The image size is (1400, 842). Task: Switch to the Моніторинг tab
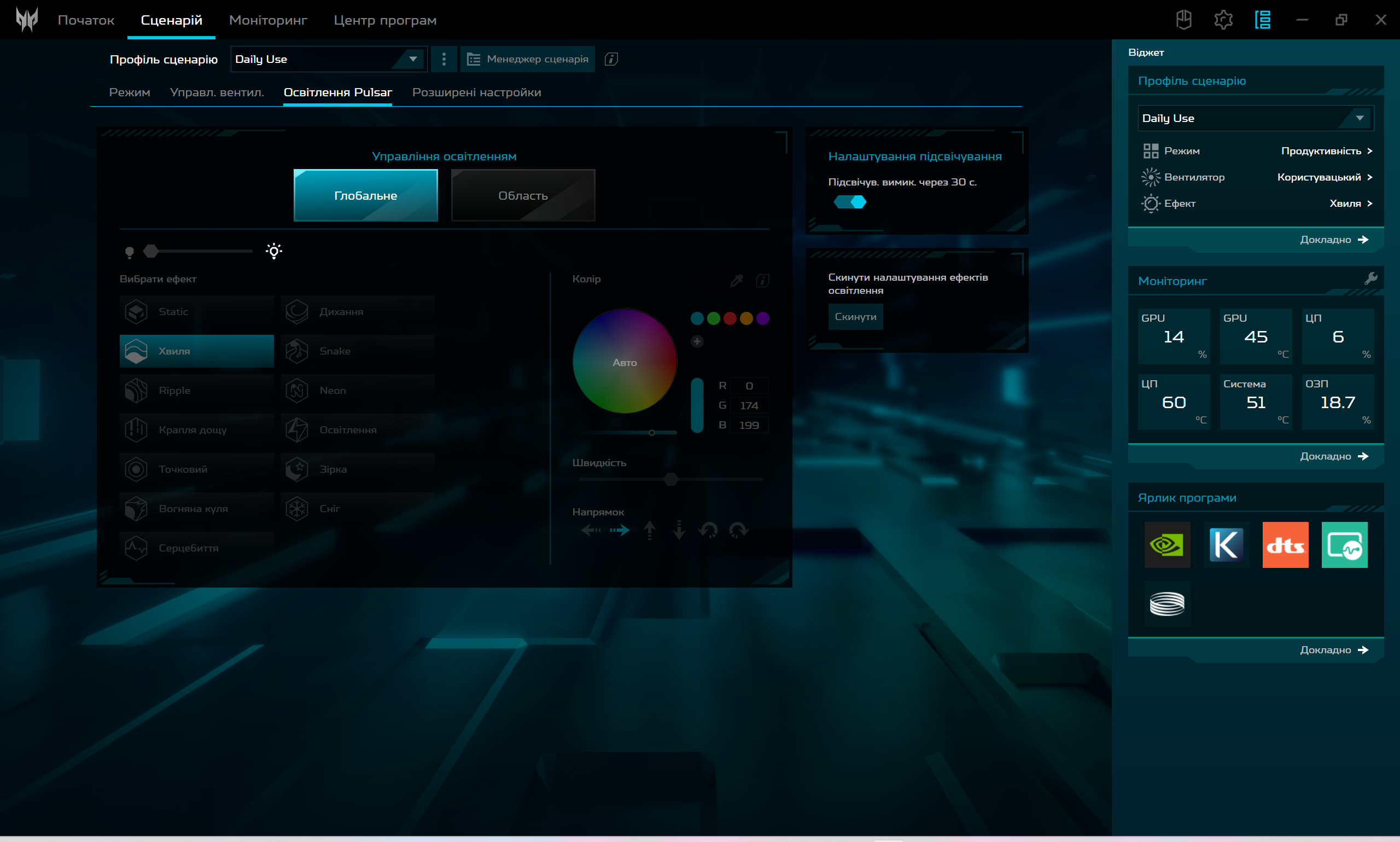click(x=267, y=20)
